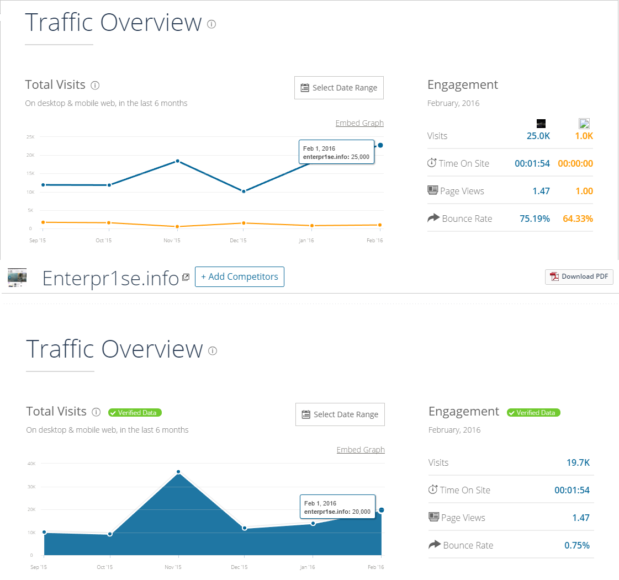Screen dimensions: 619x580
Task: Click Verified Data badge next to Total Visits
Action: tap(135, 413)
